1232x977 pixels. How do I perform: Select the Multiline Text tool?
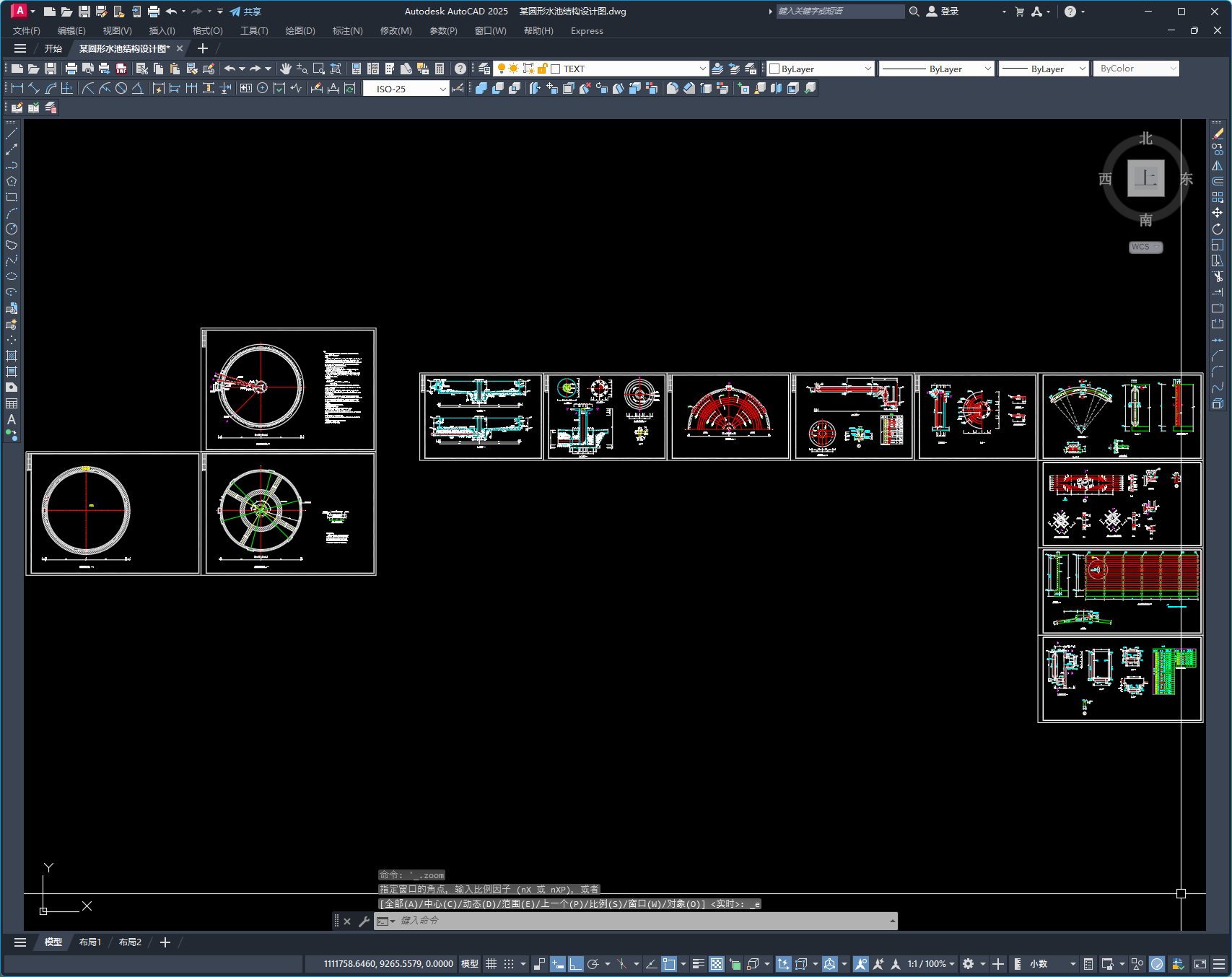coord(12,419)
